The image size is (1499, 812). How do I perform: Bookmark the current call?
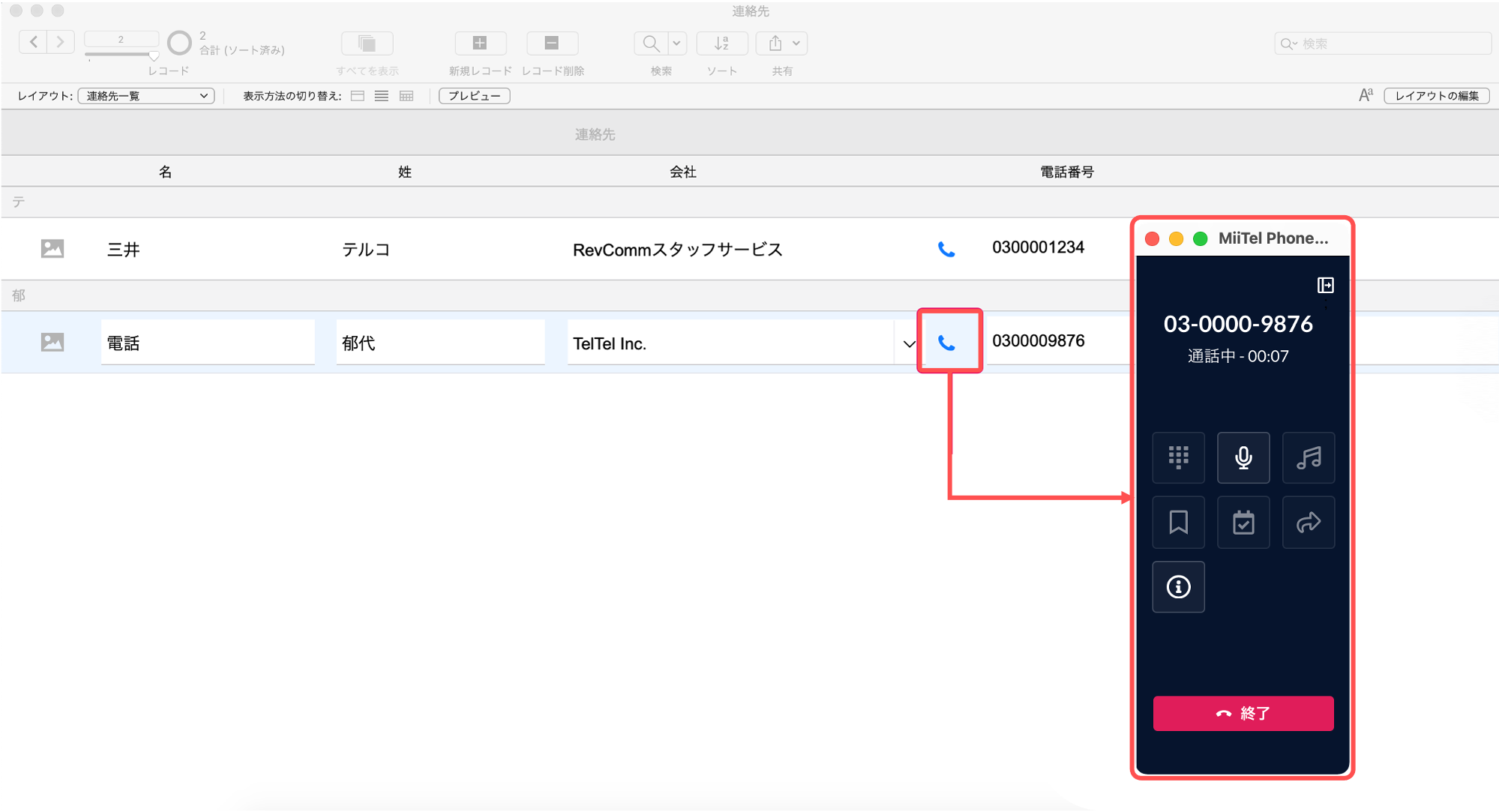[x=1178, y=523]
